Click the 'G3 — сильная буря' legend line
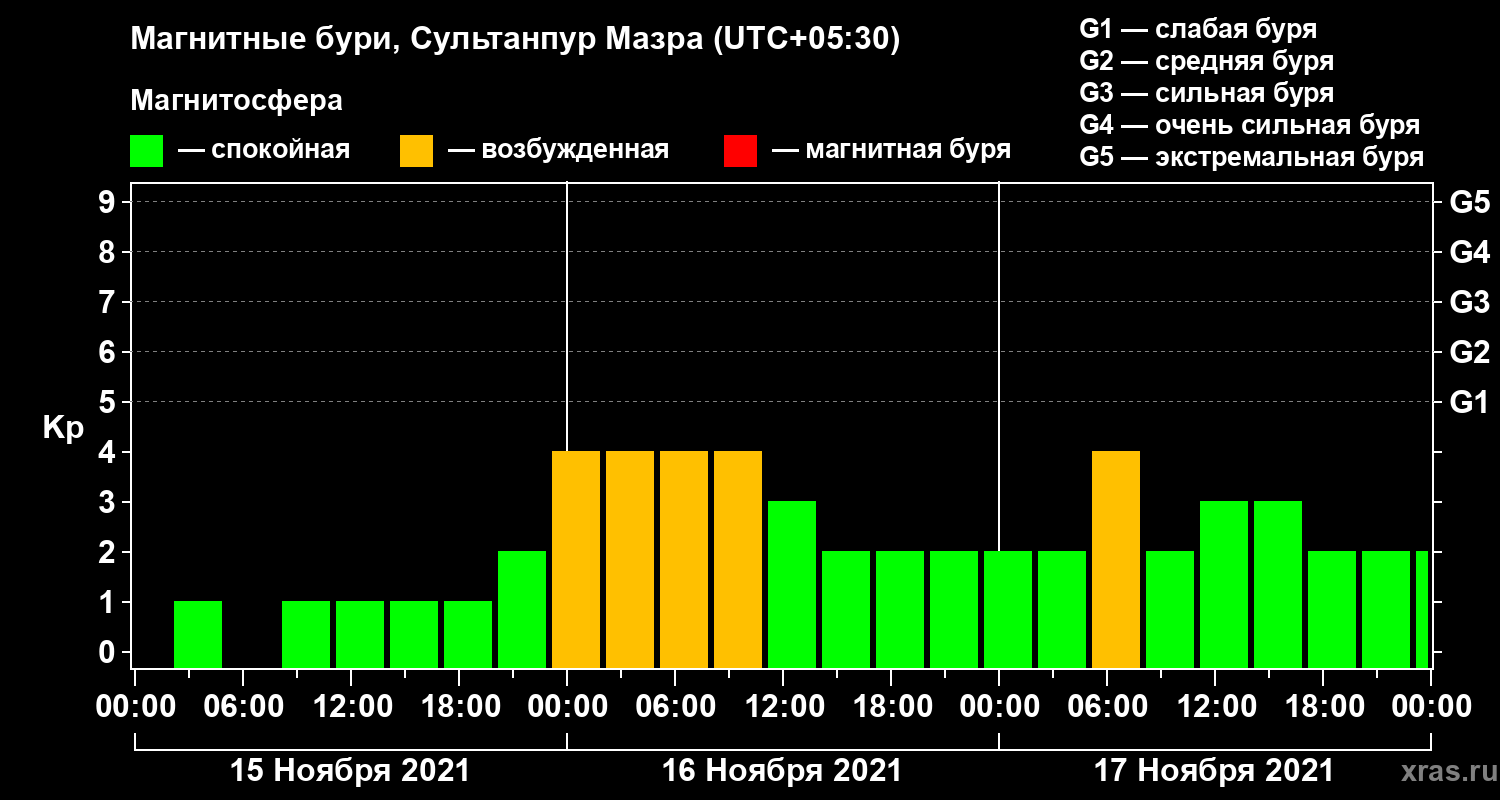This screenshot has height=800, width=1500. click(1207, 93)
